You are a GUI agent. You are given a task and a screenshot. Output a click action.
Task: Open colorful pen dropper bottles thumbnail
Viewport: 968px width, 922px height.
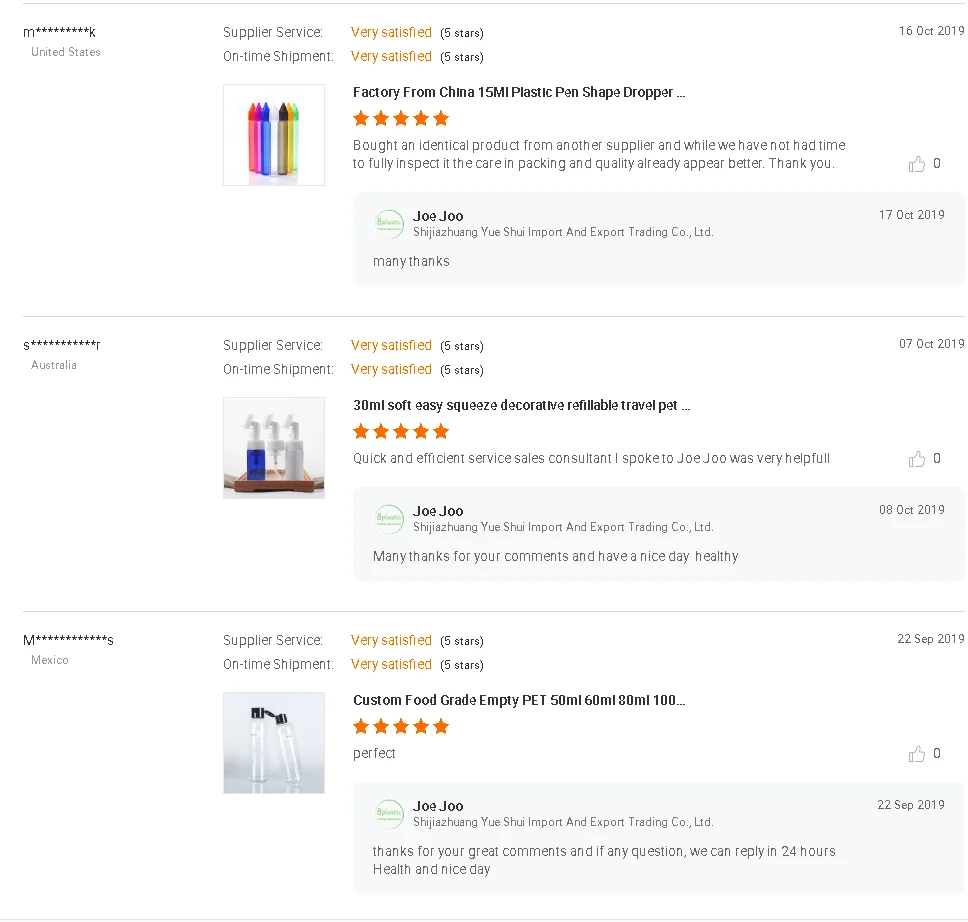pos(274,135)
